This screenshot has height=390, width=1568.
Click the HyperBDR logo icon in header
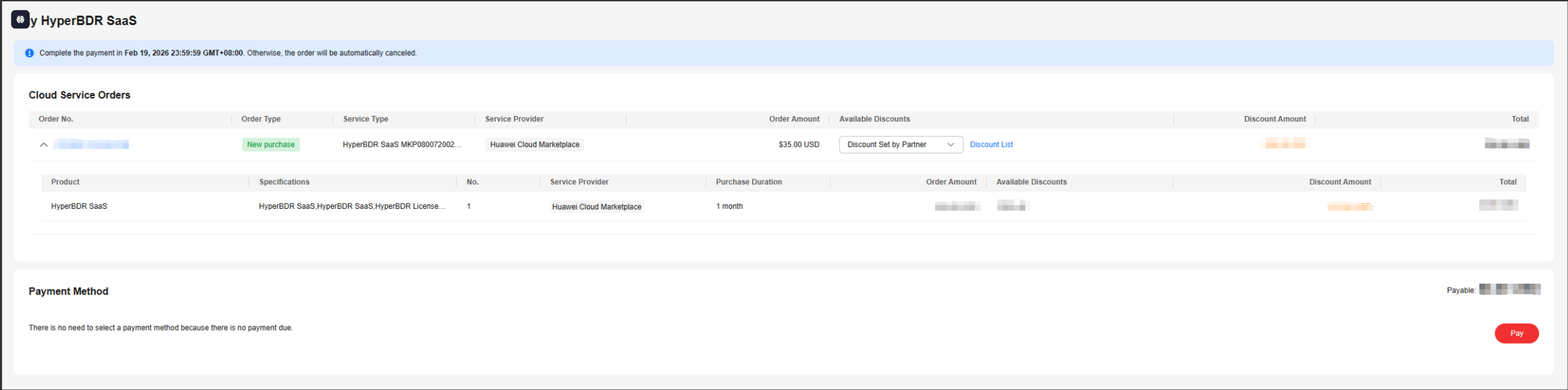[x=20, y=19]
